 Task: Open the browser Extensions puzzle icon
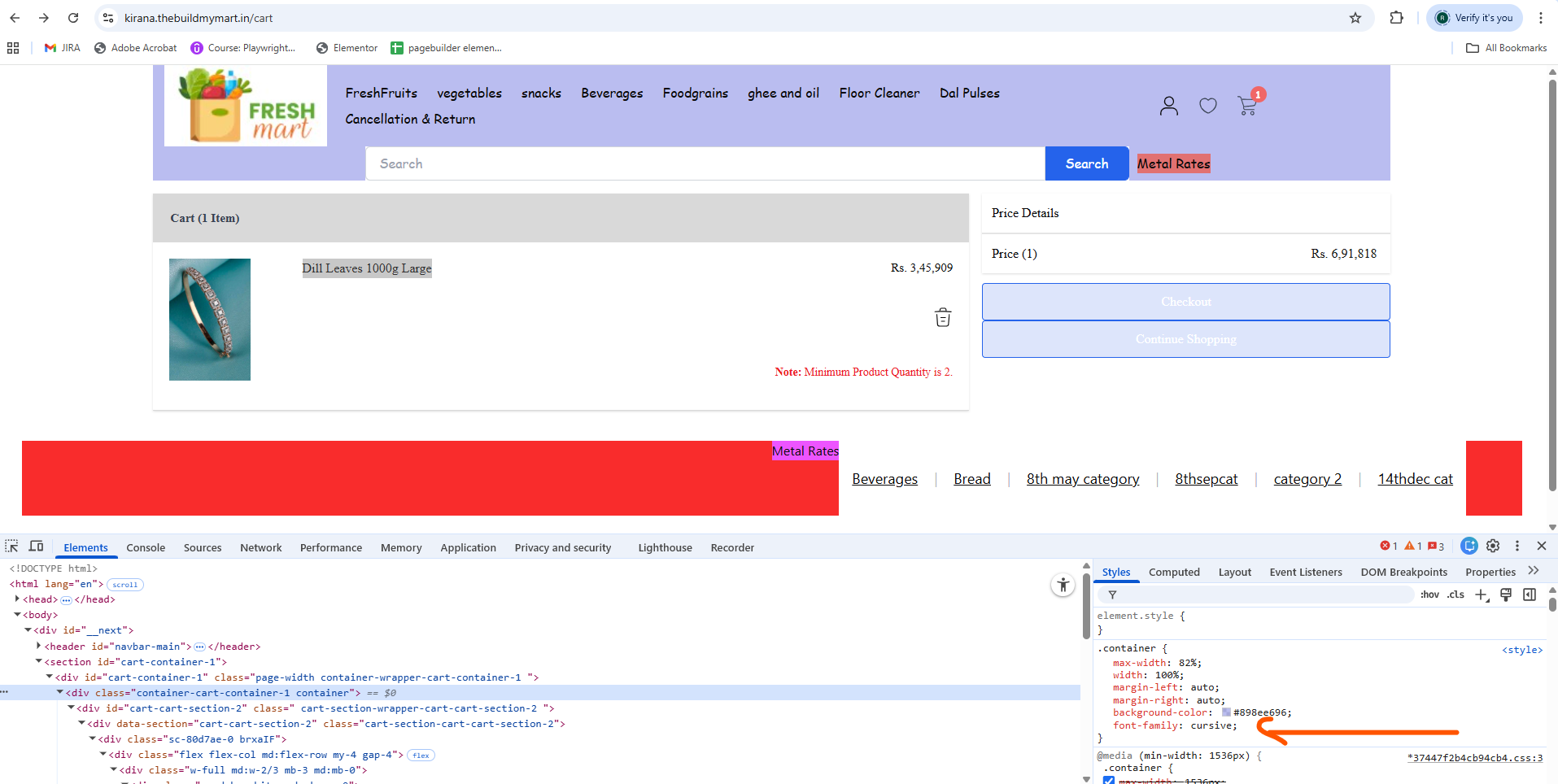[x=1397, y=18]
